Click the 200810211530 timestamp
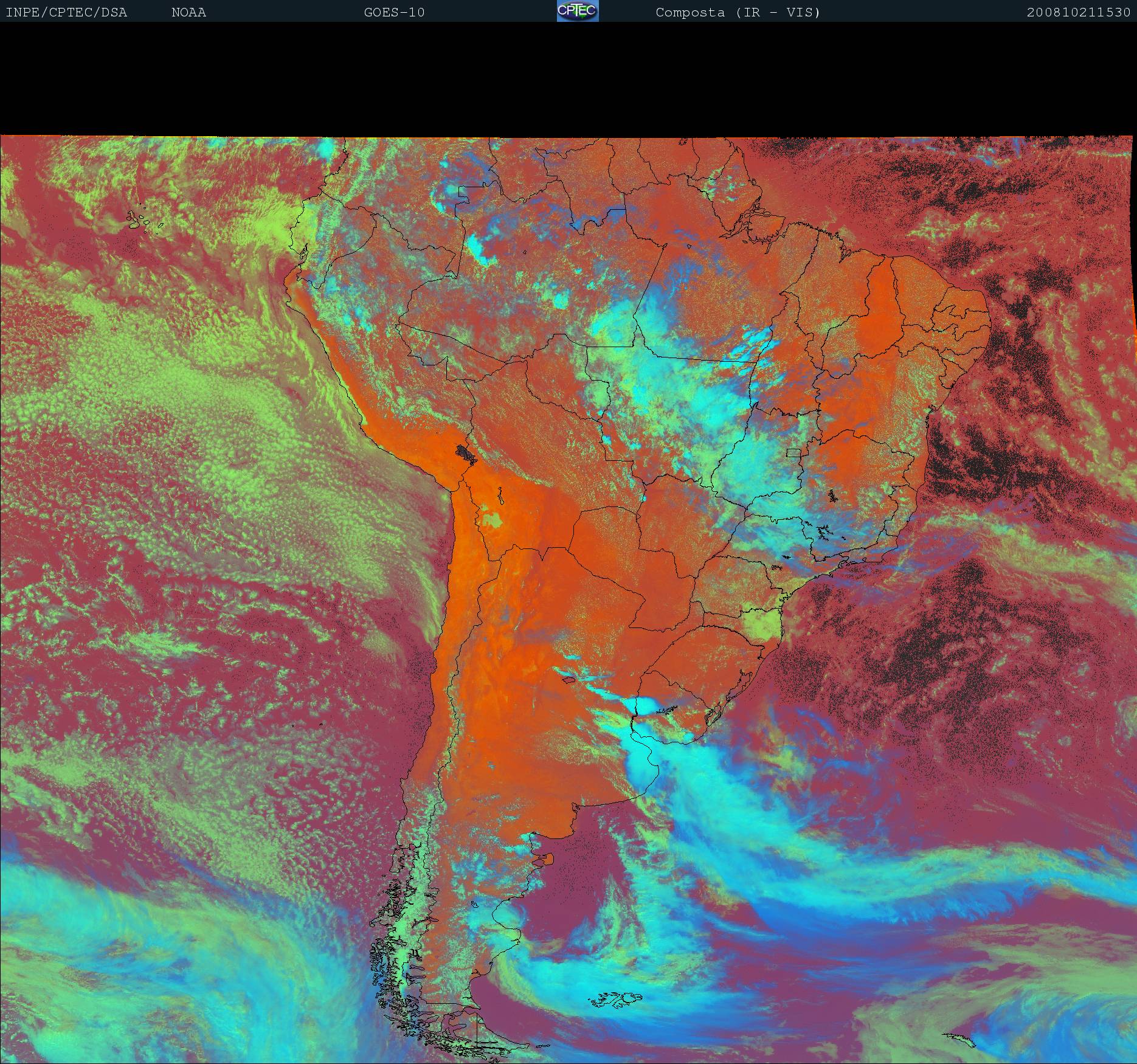Image resolution: width=1137 pixels, height=1064 pixels. pos(1078,12)
